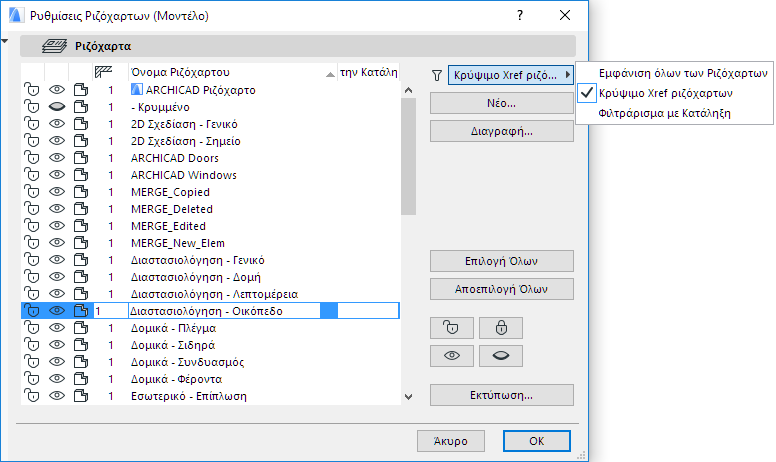Click the lock layers button icon

click(501, 327)
